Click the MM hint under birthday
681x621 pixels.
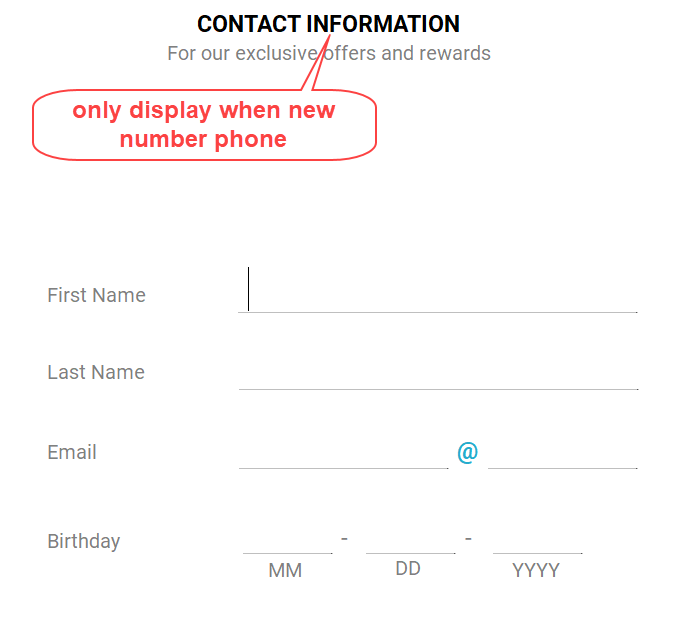(285, 571)
